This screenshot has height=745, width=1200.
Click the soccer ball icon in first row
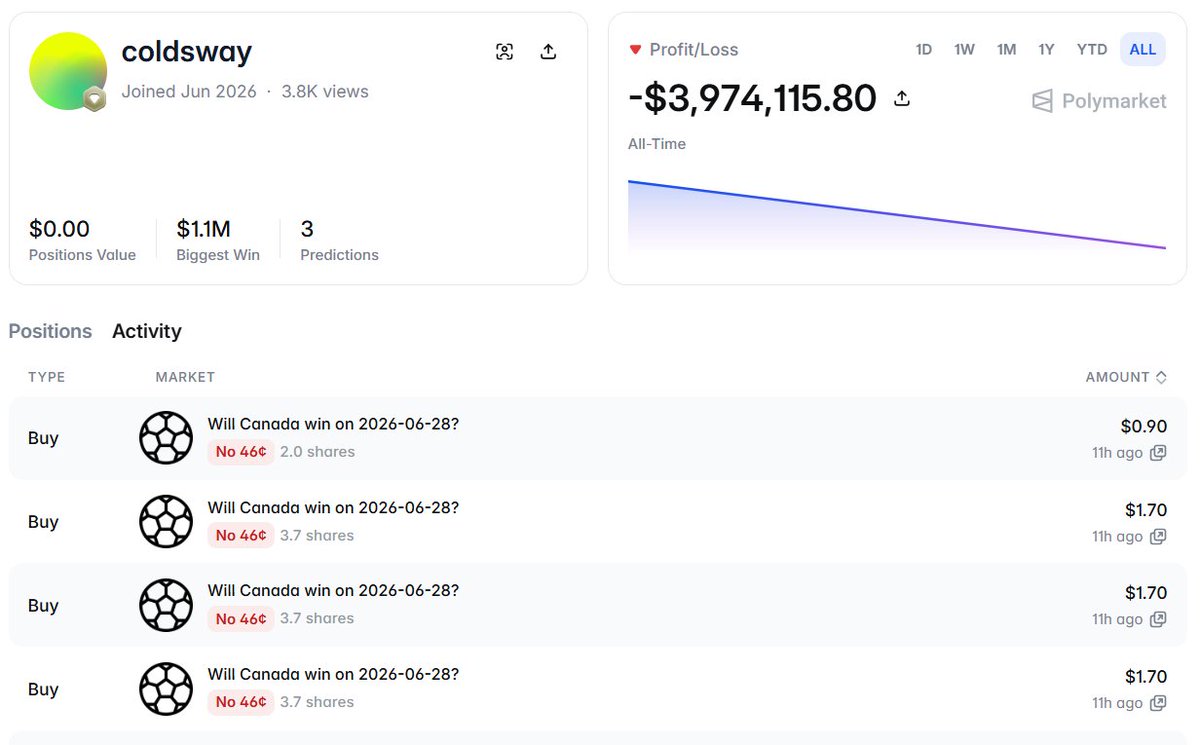[166, 438]
